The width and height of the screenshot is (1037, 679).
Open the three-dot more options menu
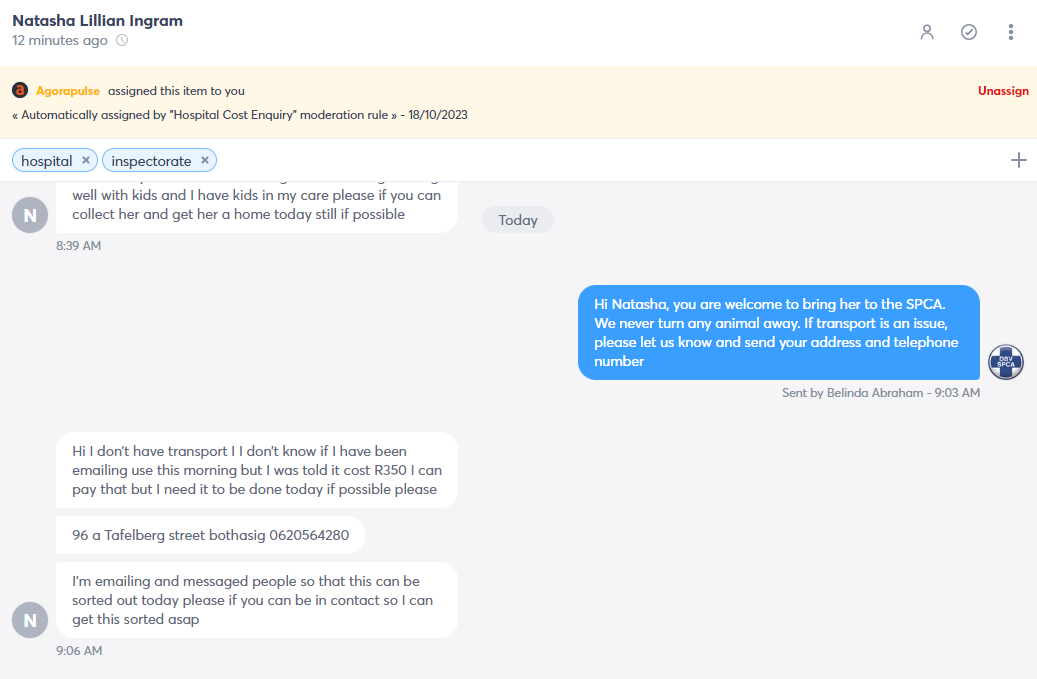[x=1011, y=32]
